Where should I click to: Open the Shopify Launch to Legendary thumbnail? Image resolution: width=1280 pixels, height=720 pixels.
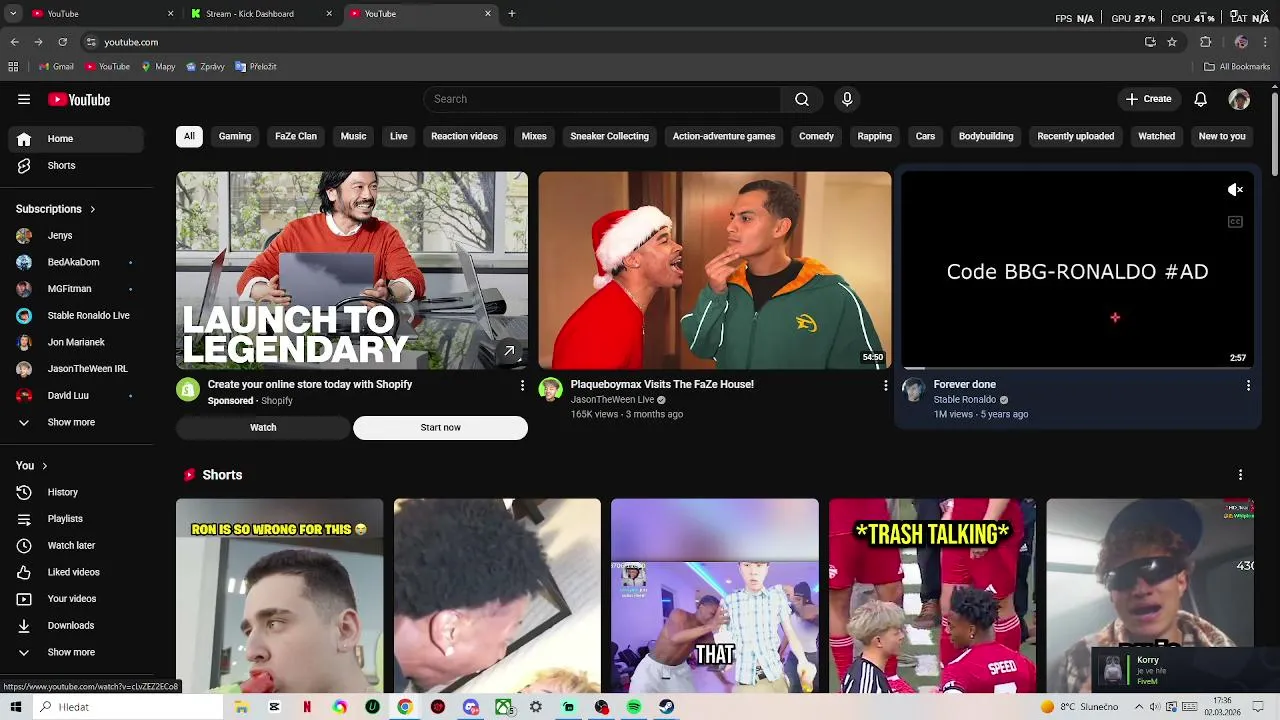coord(352,270)
